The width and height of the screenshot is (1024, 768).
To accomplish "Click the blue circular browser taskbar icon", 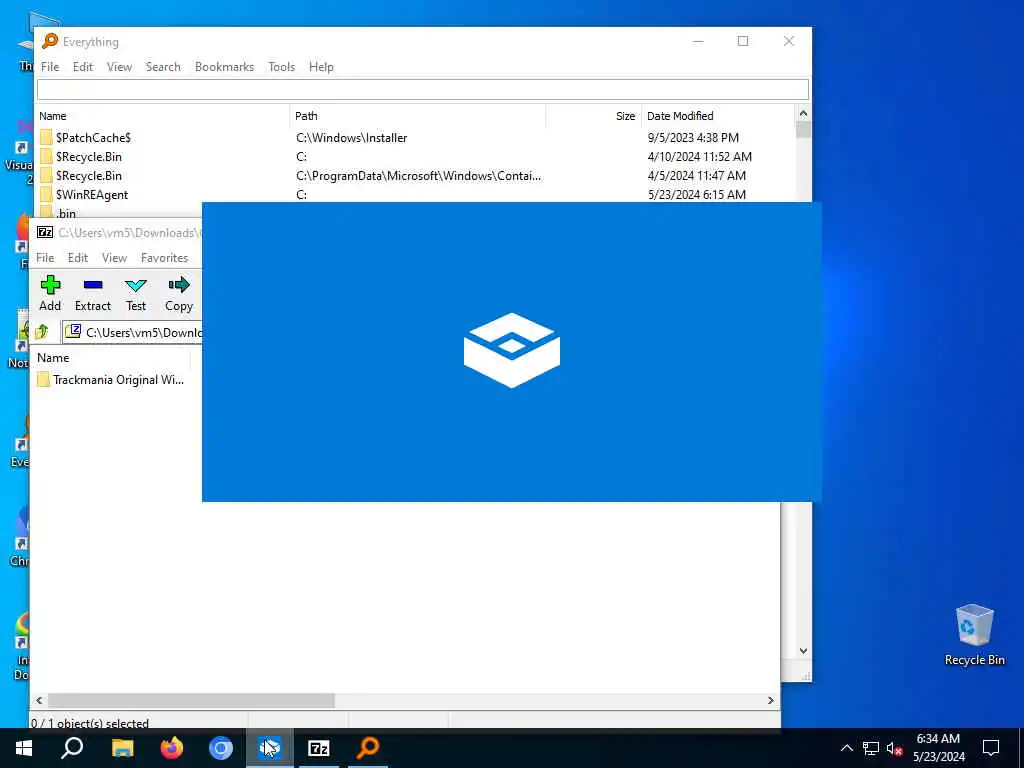I will [221, 748].
